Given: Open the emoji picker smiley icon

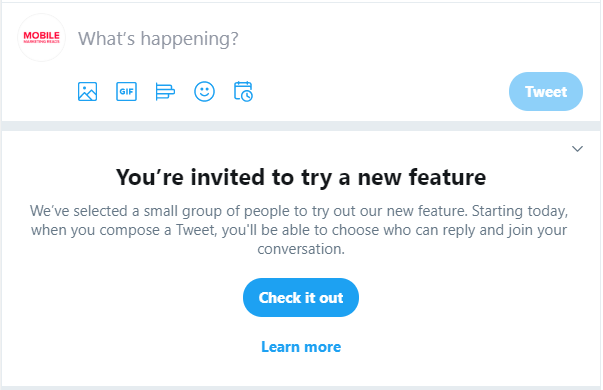Looking at the screenshot, I should [x=204, y=92].
